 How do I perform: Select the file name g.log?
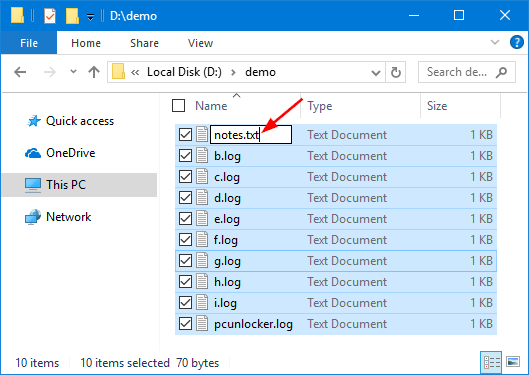coord(227,261)
